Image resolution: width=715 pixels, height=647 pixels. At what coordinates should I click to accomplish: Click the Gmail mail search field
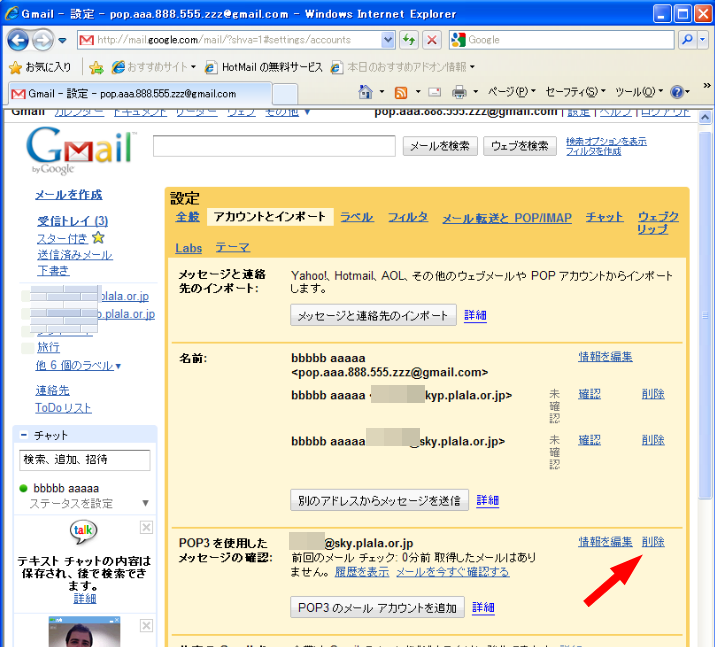pos(274,146)
